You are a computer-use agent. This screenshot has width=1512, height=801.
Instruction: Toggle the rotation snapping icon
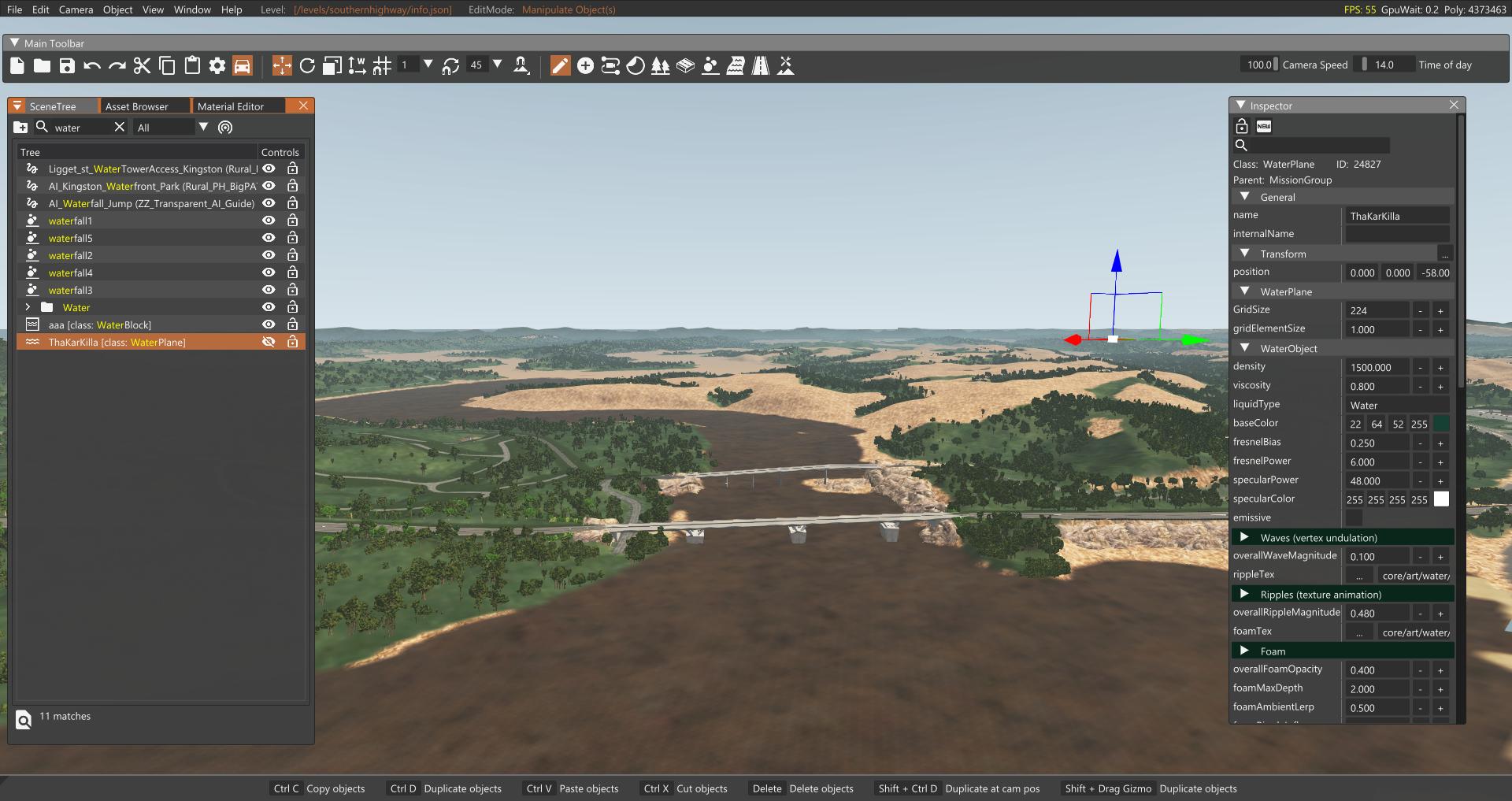tap(450, 66)
